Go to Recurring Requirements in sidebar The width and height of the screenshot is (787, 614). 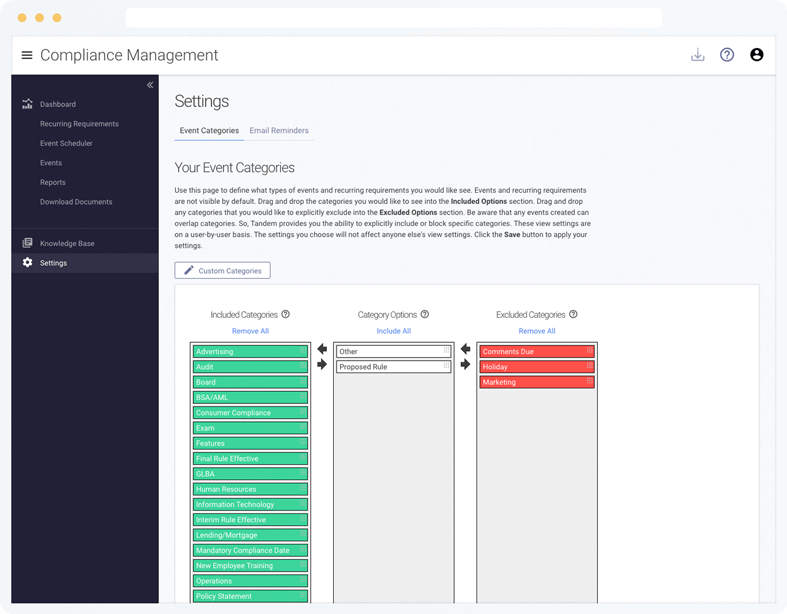click(79, 124)
